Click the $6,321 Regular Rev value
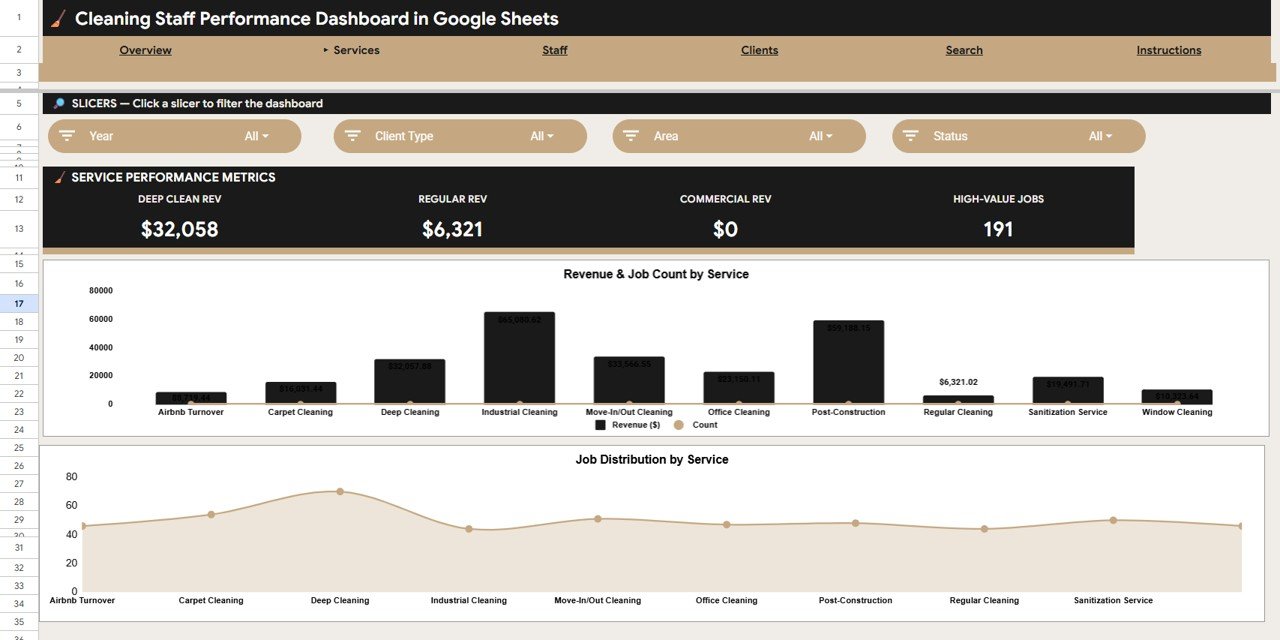1280x640 pixels. (453, 229)
